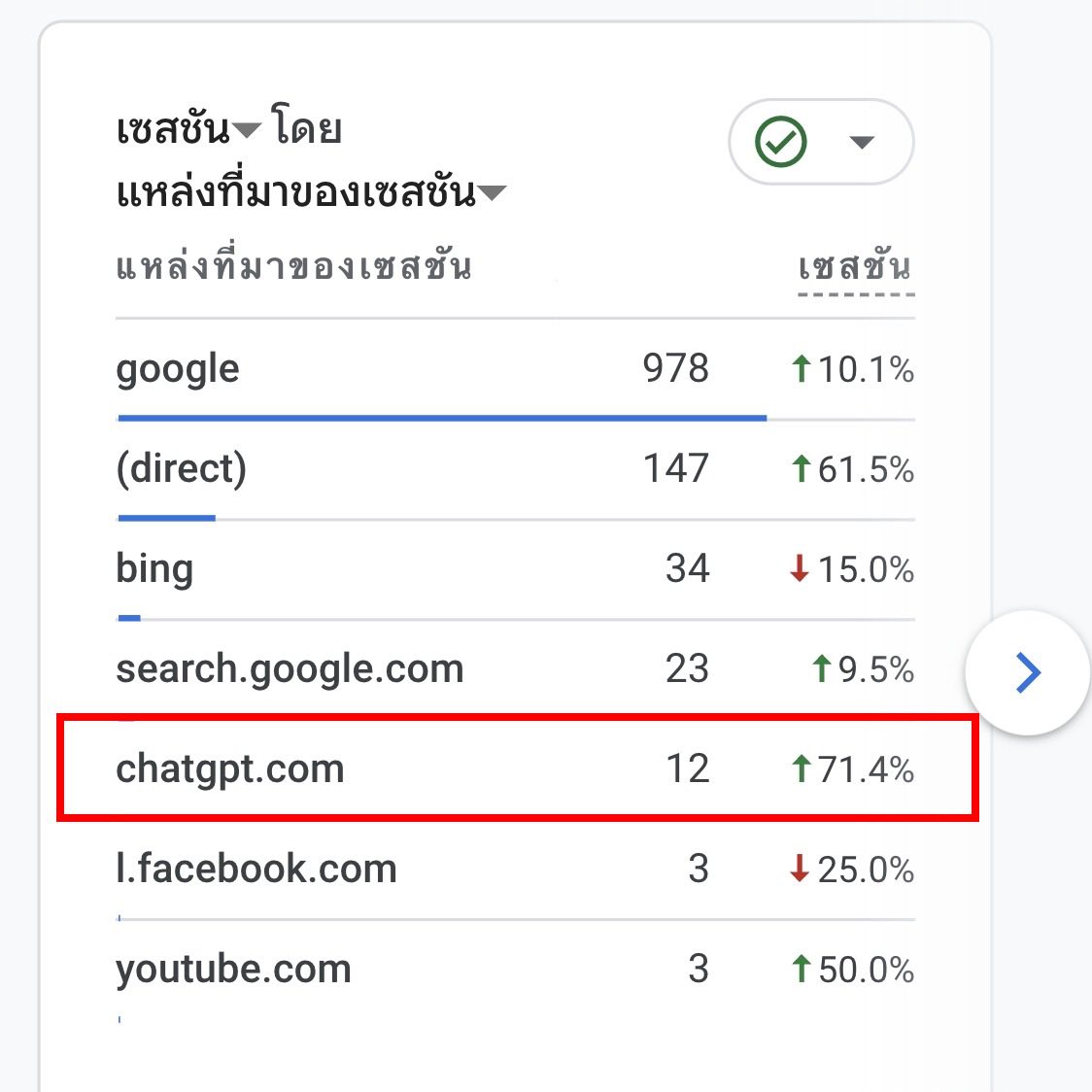Viewport: 1092px width, 1092px height.
Task: Click the blue bar under (direct)
Action: (x=166, y=518)
